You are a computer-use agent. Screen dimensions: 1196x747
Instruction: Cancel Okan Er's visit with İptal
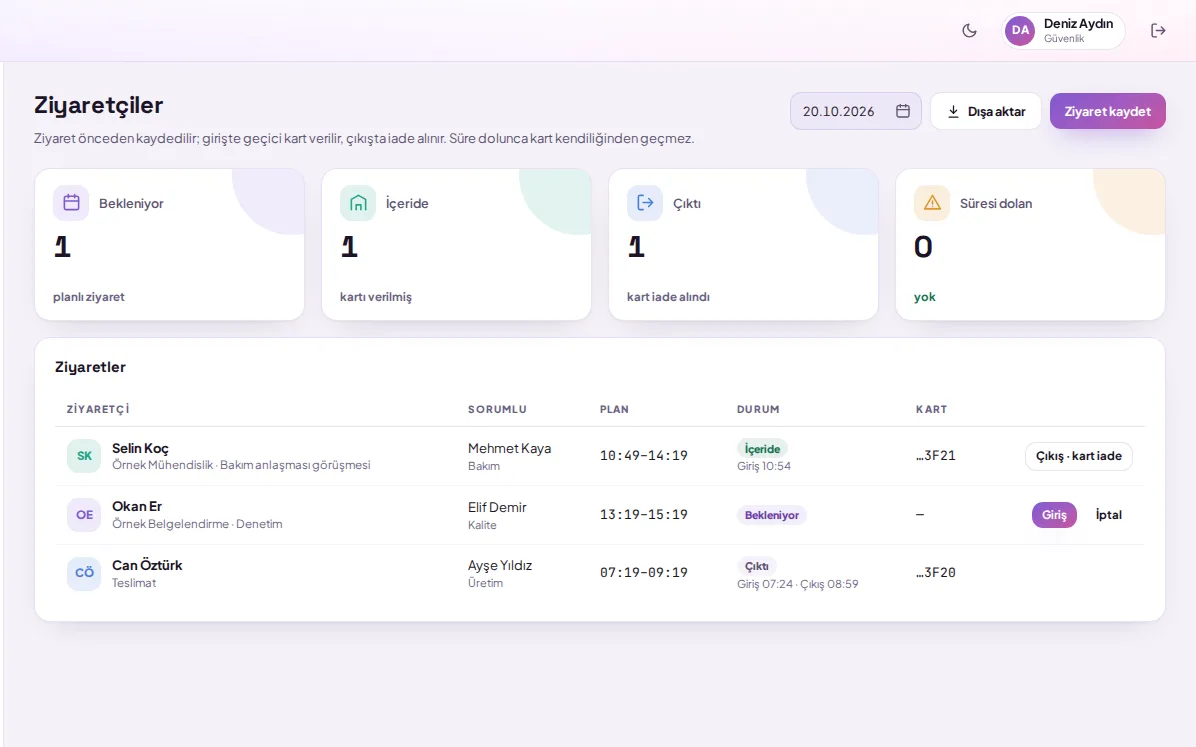tap(1108, 515)
